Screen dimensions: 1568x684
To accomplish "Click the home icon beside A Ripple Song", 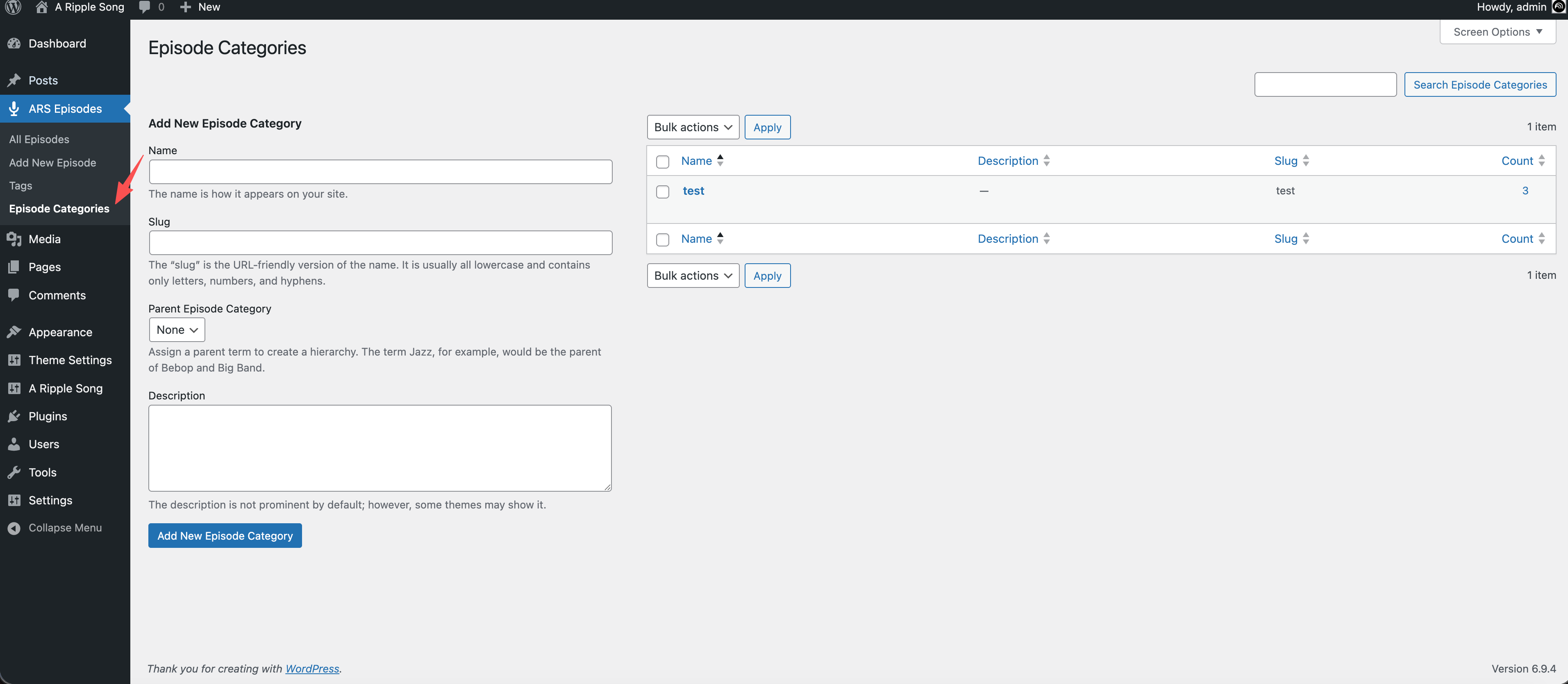I will (41, 7).
